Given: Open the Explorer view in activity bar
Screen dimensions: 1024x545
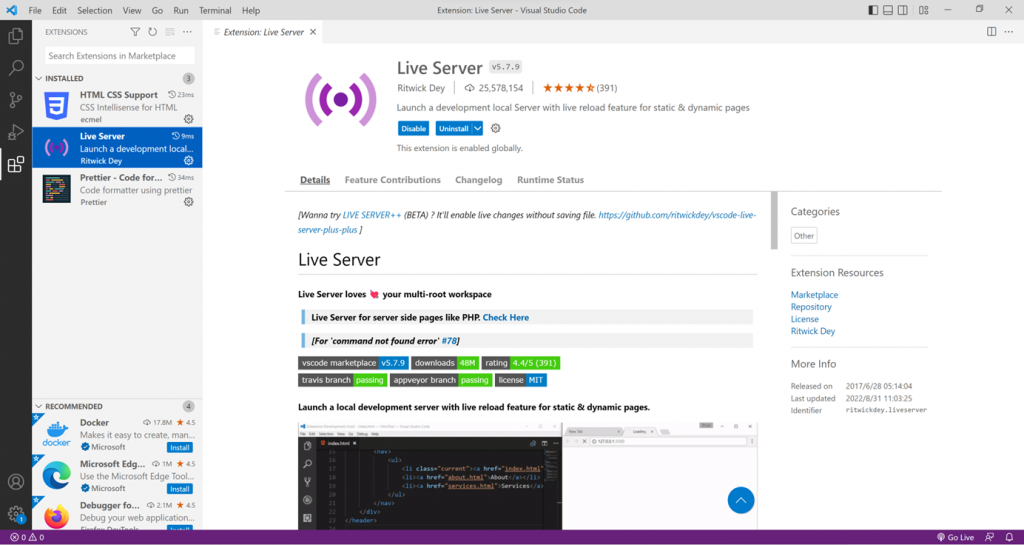Looking at the screenshot, I should (x=16, y=36).
